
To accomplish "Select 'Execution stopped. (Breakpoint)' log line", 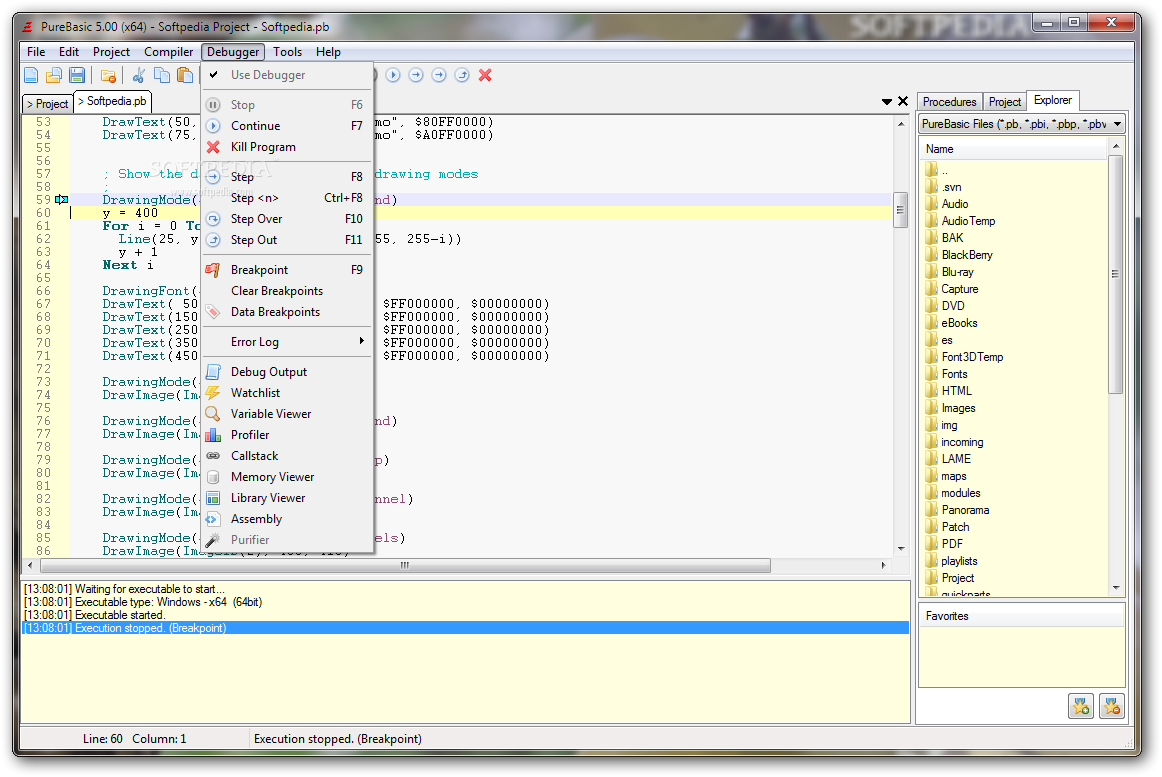I will (x=465, y=628).
